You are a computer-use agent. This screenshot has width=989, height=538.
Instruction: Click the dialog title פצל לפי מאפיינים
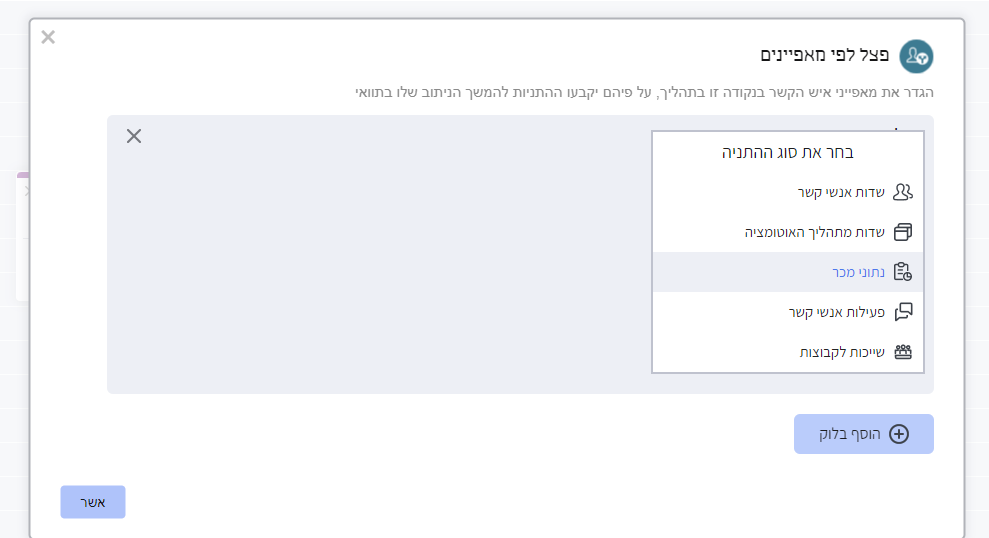pos(824,56)
